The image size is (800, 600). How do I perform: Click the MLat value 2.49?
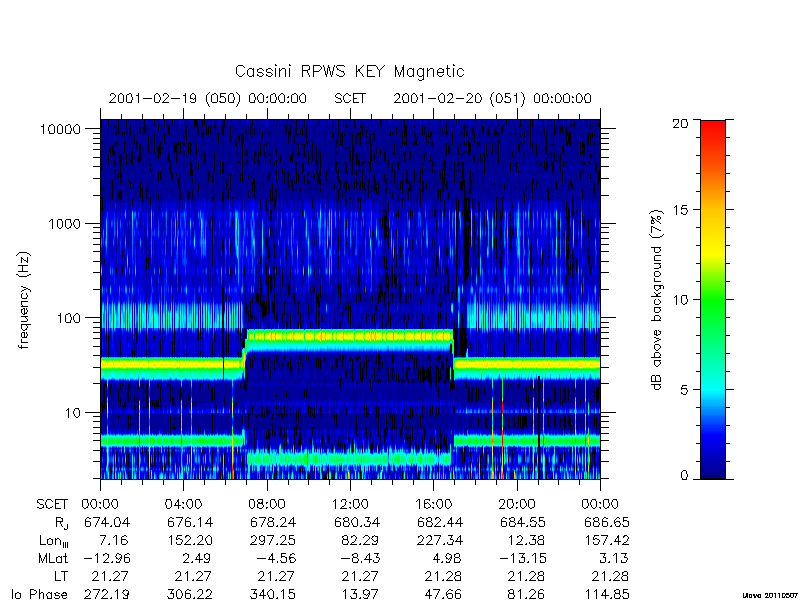(x=196, y=558)
